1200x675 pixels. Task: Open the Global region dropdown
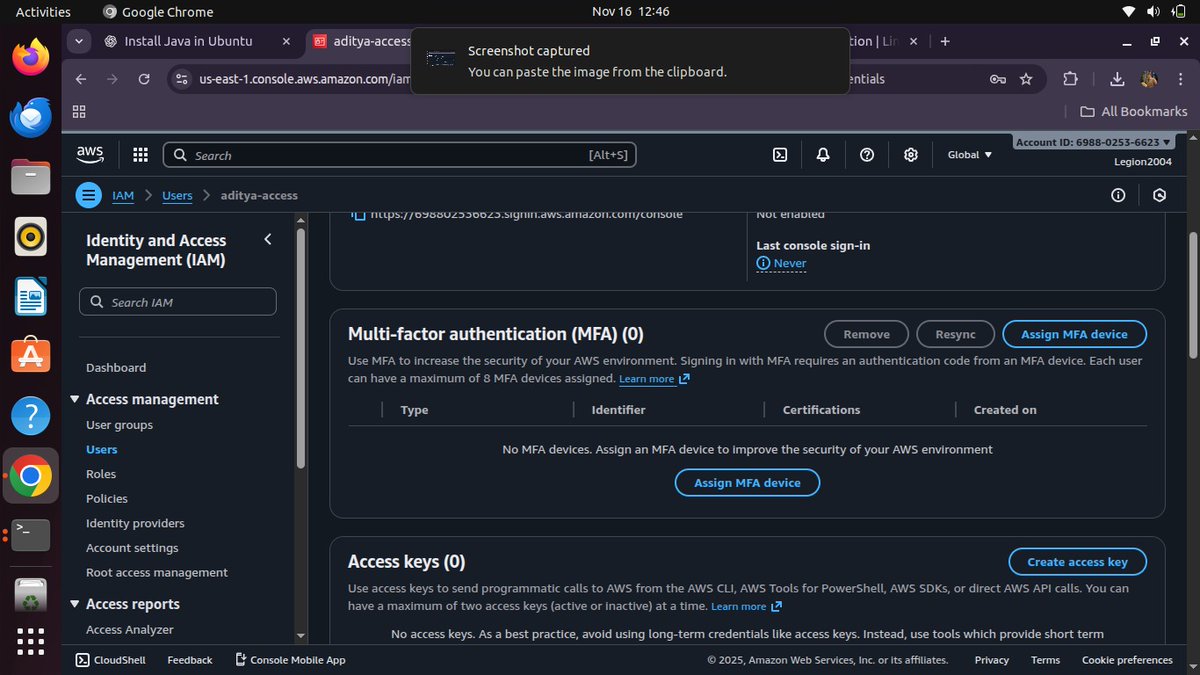click(x=969, y=155)
